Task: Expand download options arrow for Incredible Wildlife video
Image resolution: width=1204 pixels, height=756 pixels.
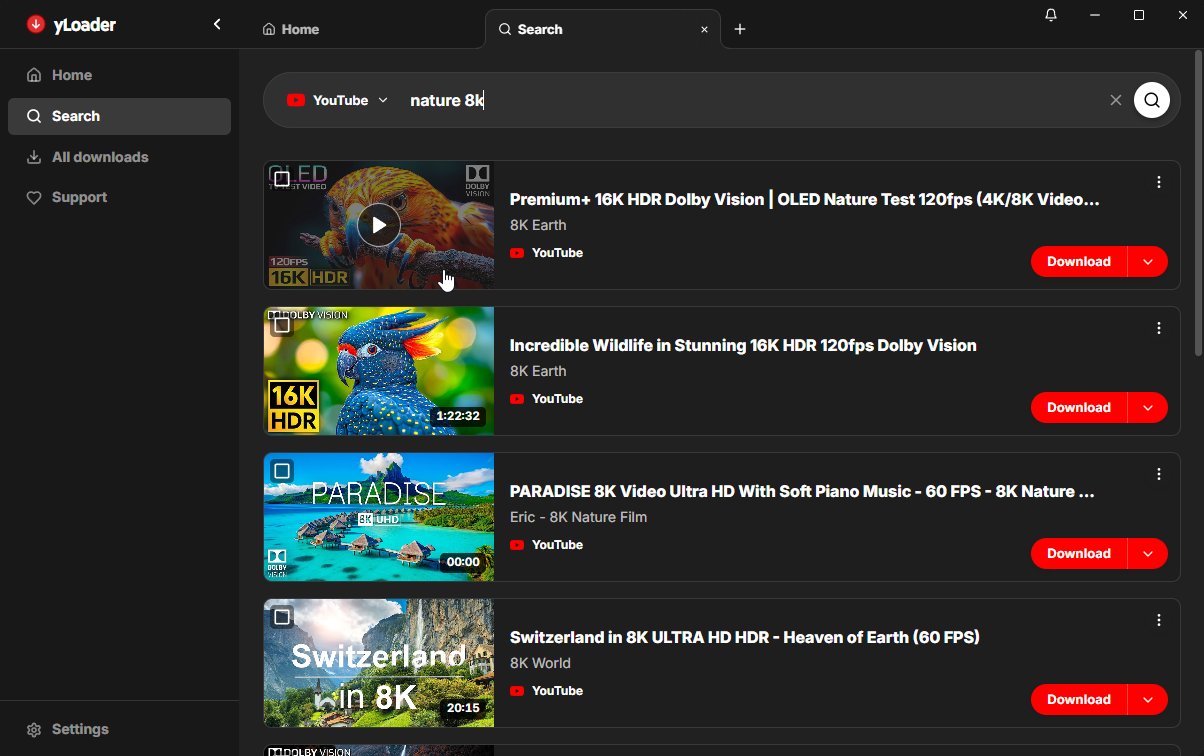Action: tap(1148, 408)
